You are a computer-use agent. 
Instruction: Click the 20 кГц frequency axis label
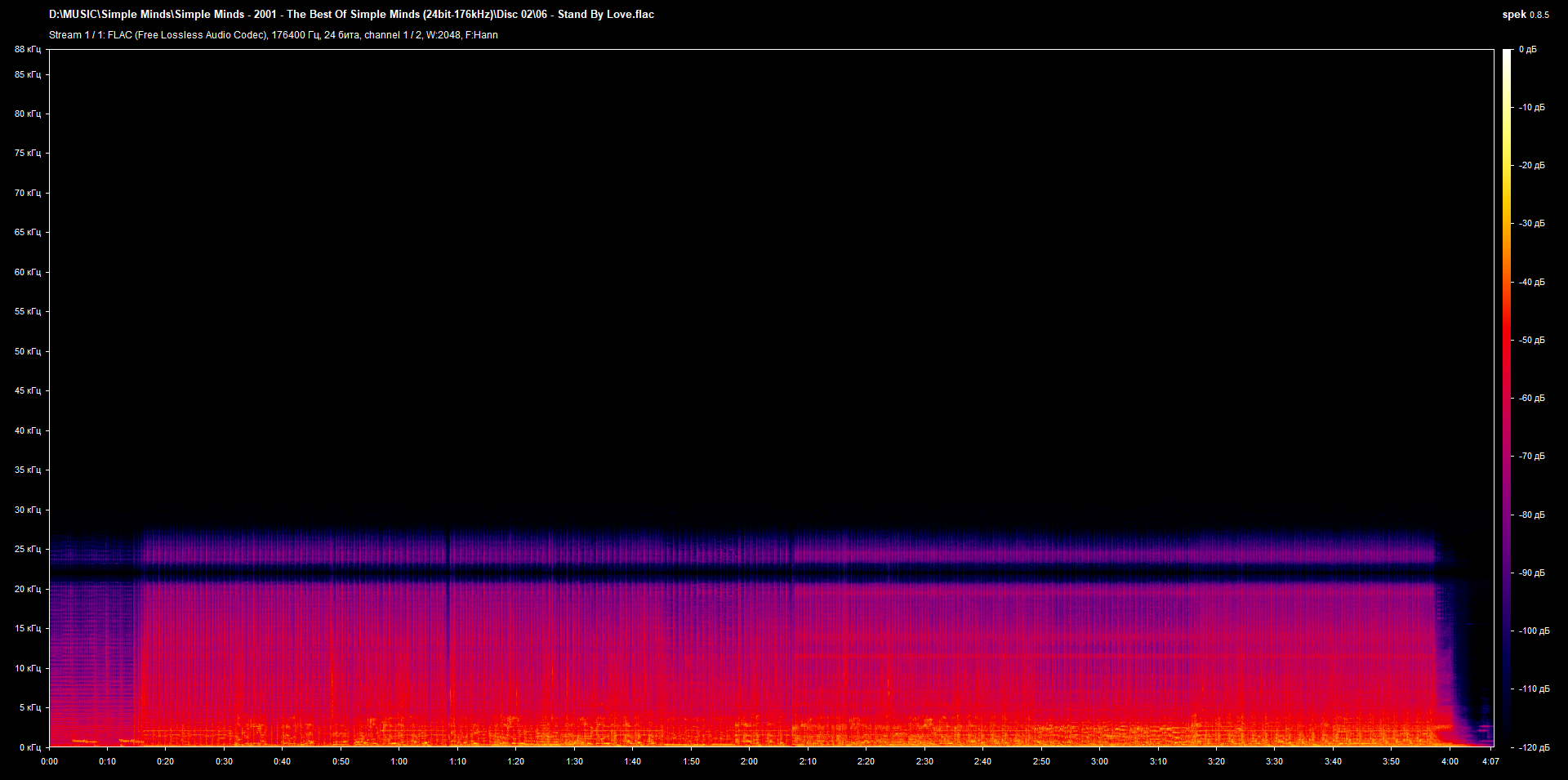click(x=28, y=589)
